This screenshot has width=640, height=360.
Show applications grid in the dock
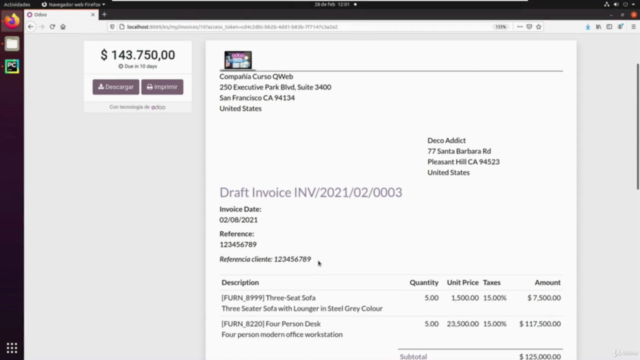click(x=12, y=348)
